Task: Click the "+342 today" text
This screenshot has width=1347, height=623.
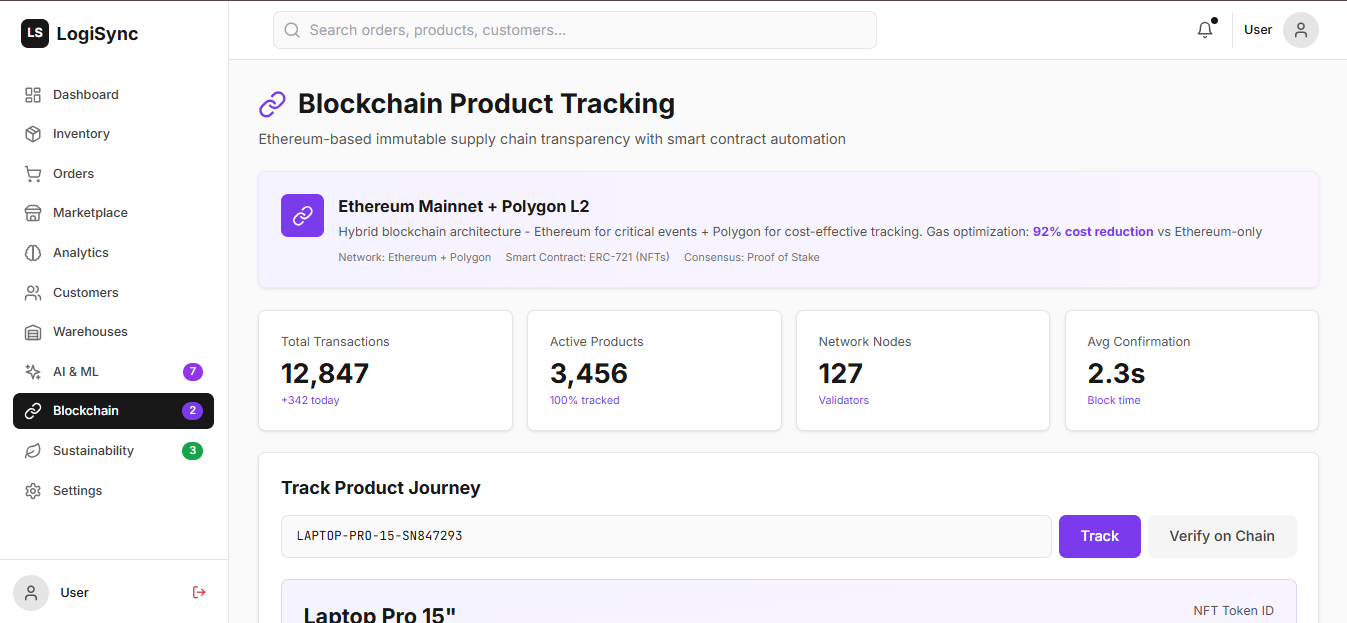Action: click(310, 400)
